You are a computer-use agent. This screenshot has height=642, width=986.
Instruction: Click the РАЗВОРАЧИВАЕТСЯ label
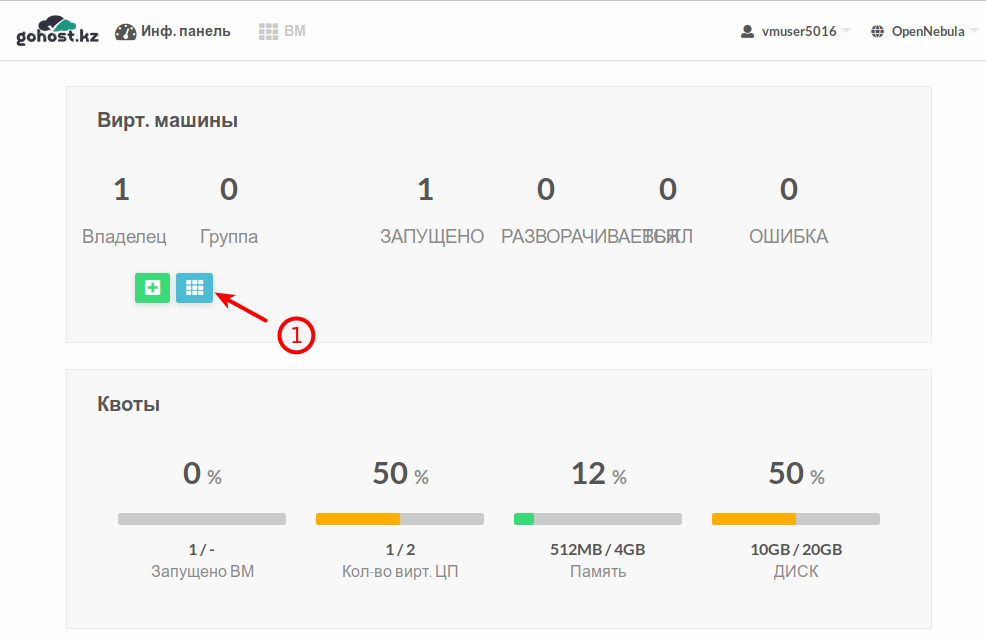click(590, 237)
